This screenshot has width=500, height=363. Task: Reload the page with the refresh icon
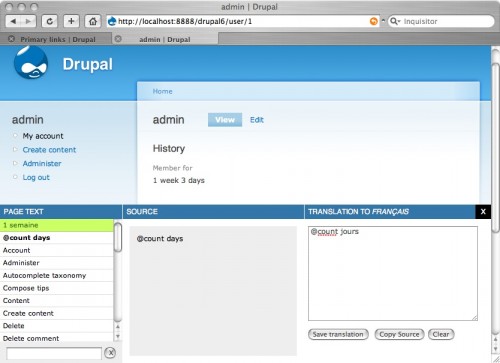point(49,21)
